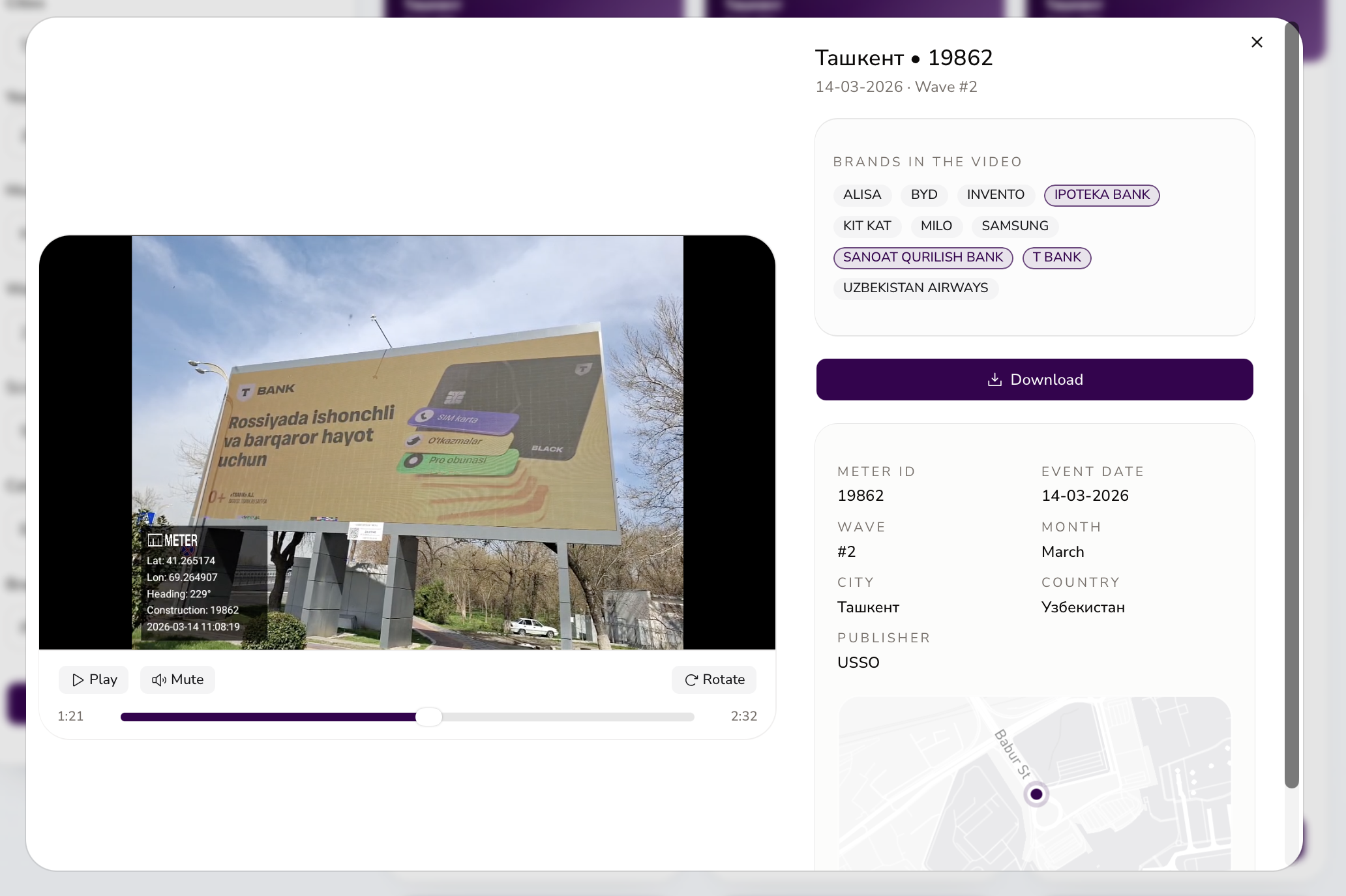Select the ALISA brand tag

point(862,195)
